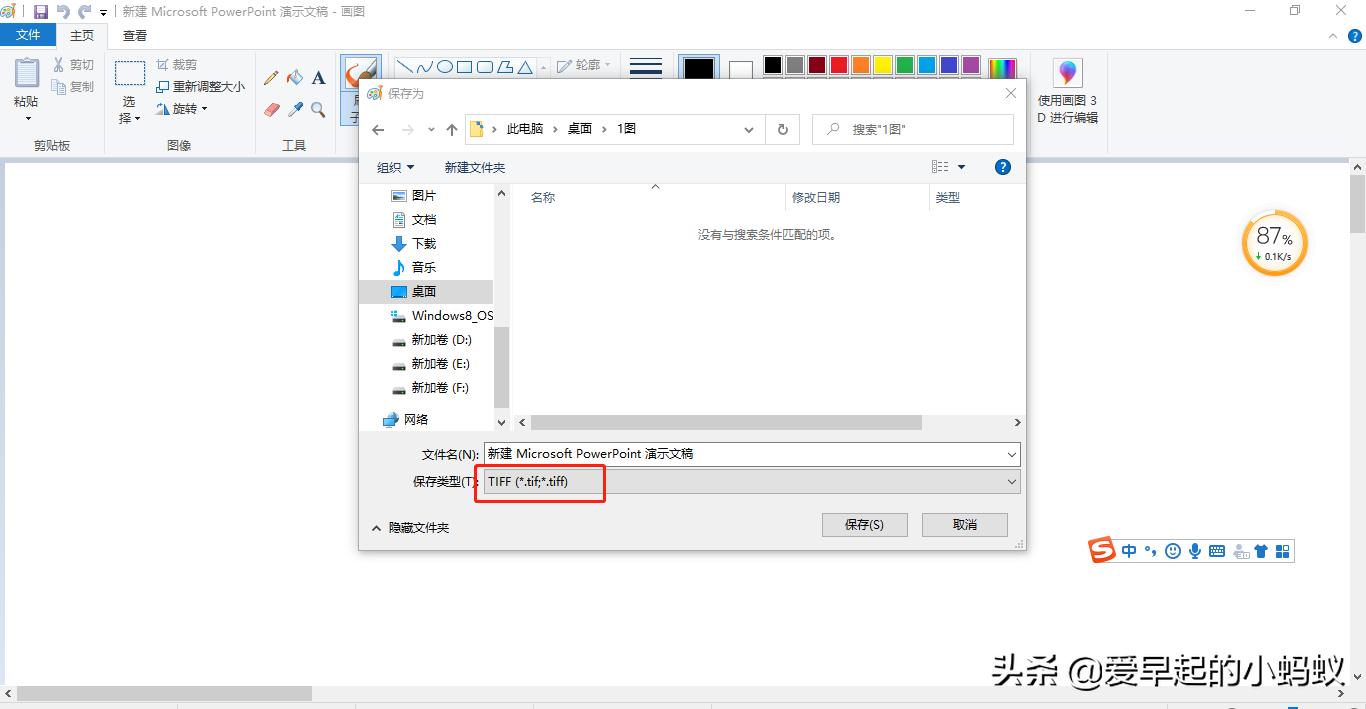This screenshot has height=709, width=1366.
Task: Click the refresh icon in Save dialog
Action: 783,129
